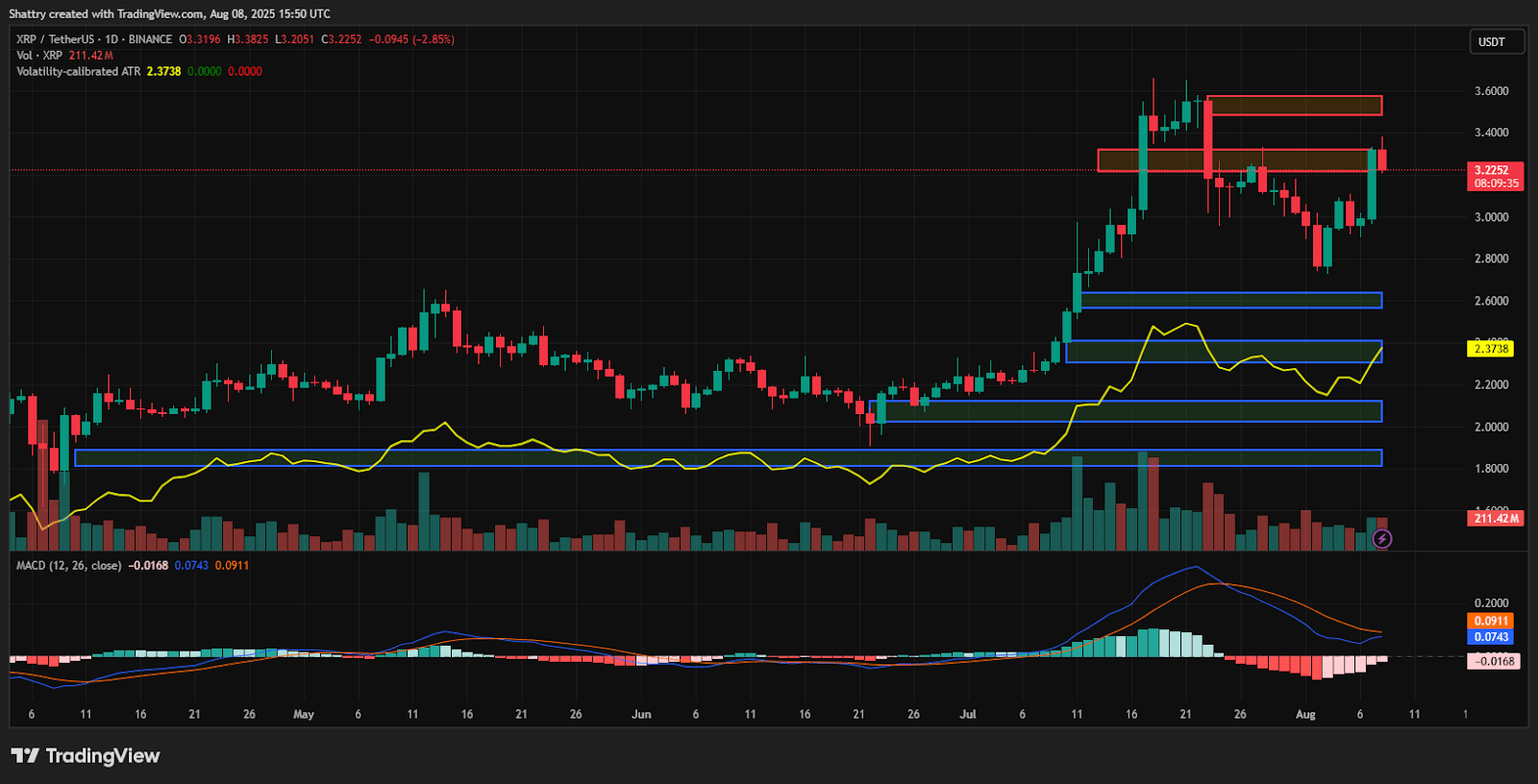Click BINANCE exchange name in the legend
Screen dimensions: 1538x784
point(150,39)
